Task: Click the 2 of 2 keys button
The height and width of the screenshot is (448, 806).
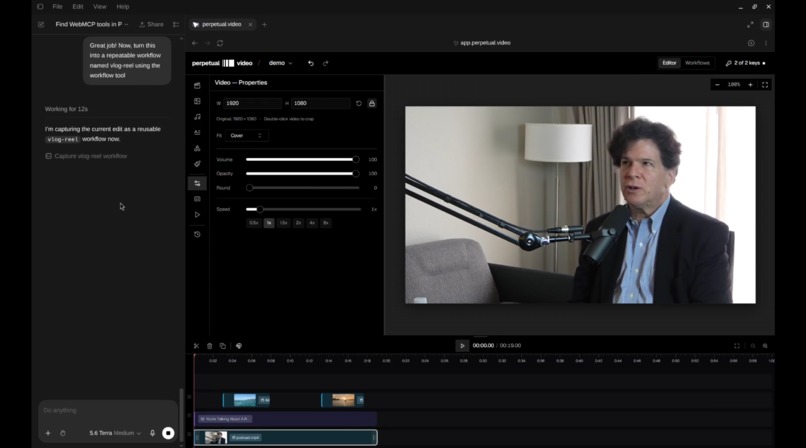Action: [745, 63]
